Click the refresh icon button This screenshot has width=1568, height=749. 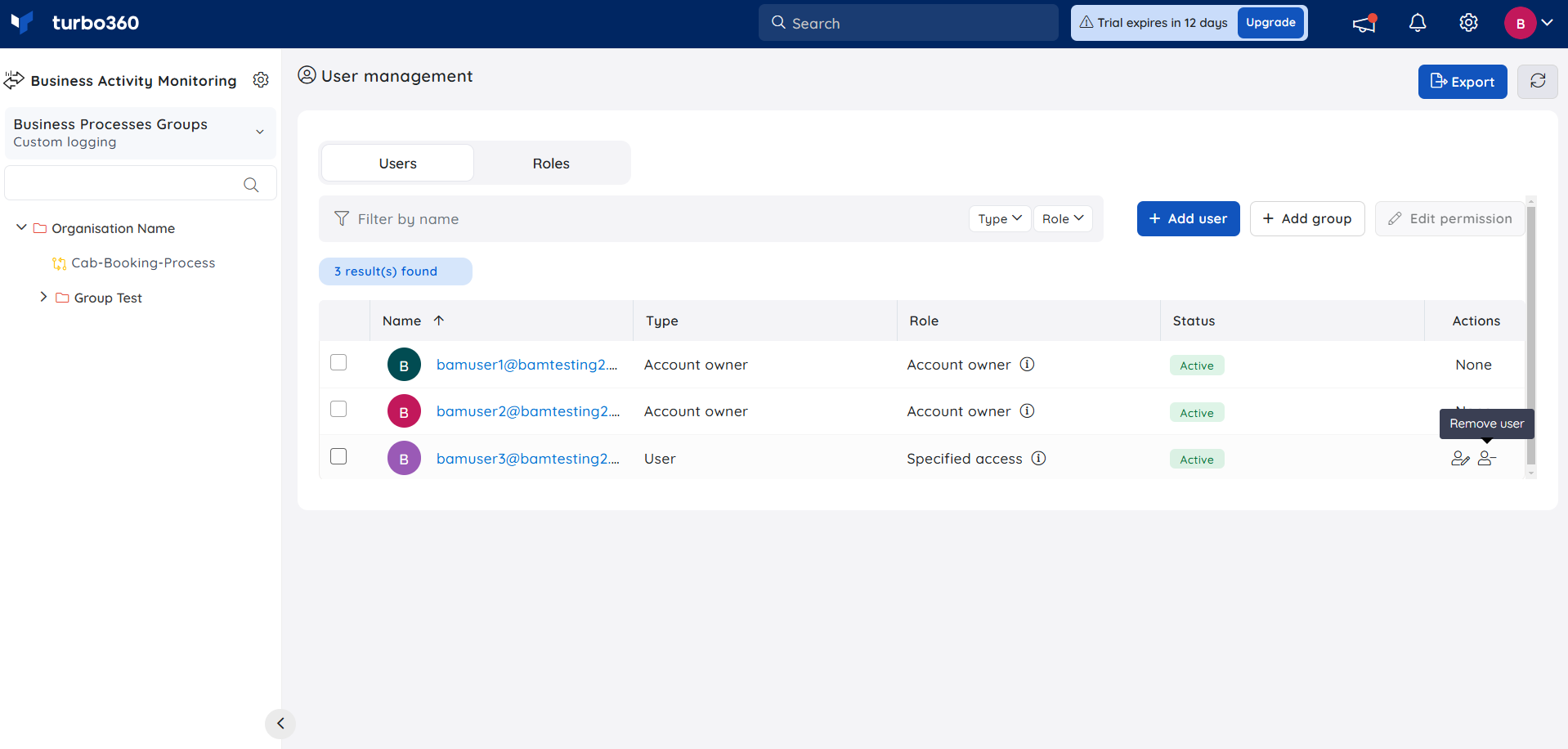point(1538,82)
